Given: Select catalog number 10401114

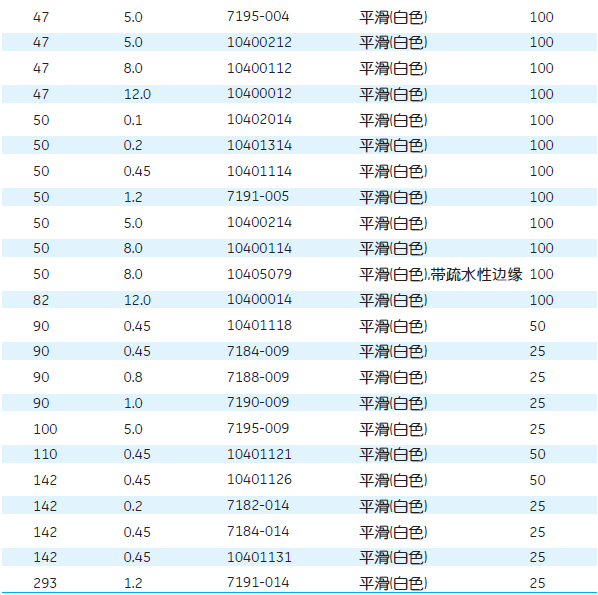Looking at the screenshot, I should (x=259, y=171).
